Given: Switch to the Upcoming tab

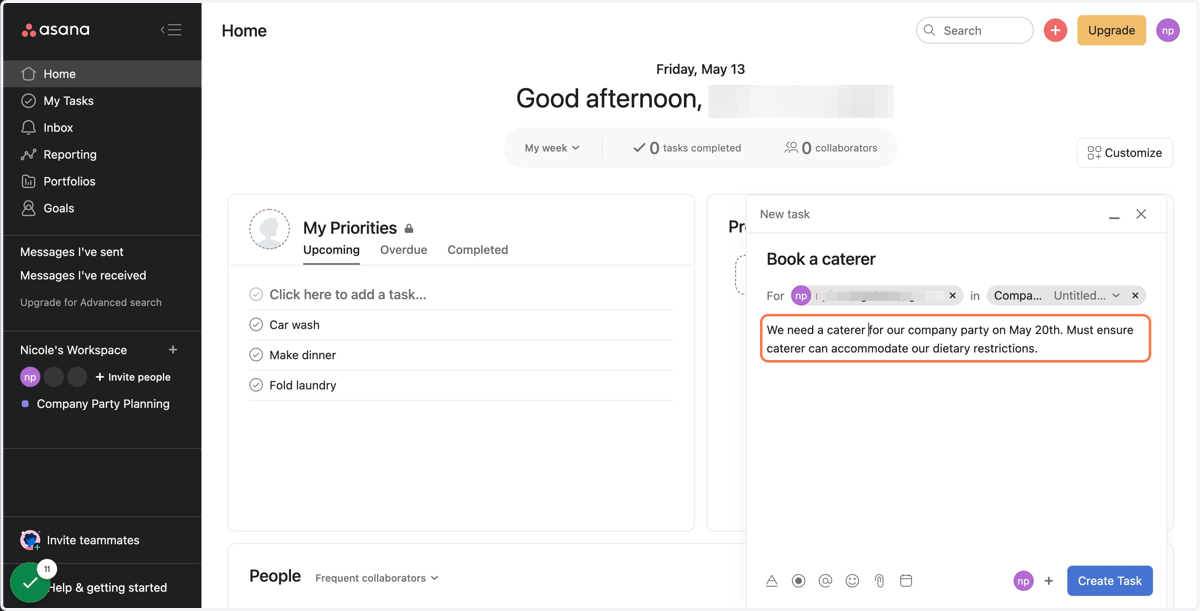Looking at the screenshot, I should point(331,250).
